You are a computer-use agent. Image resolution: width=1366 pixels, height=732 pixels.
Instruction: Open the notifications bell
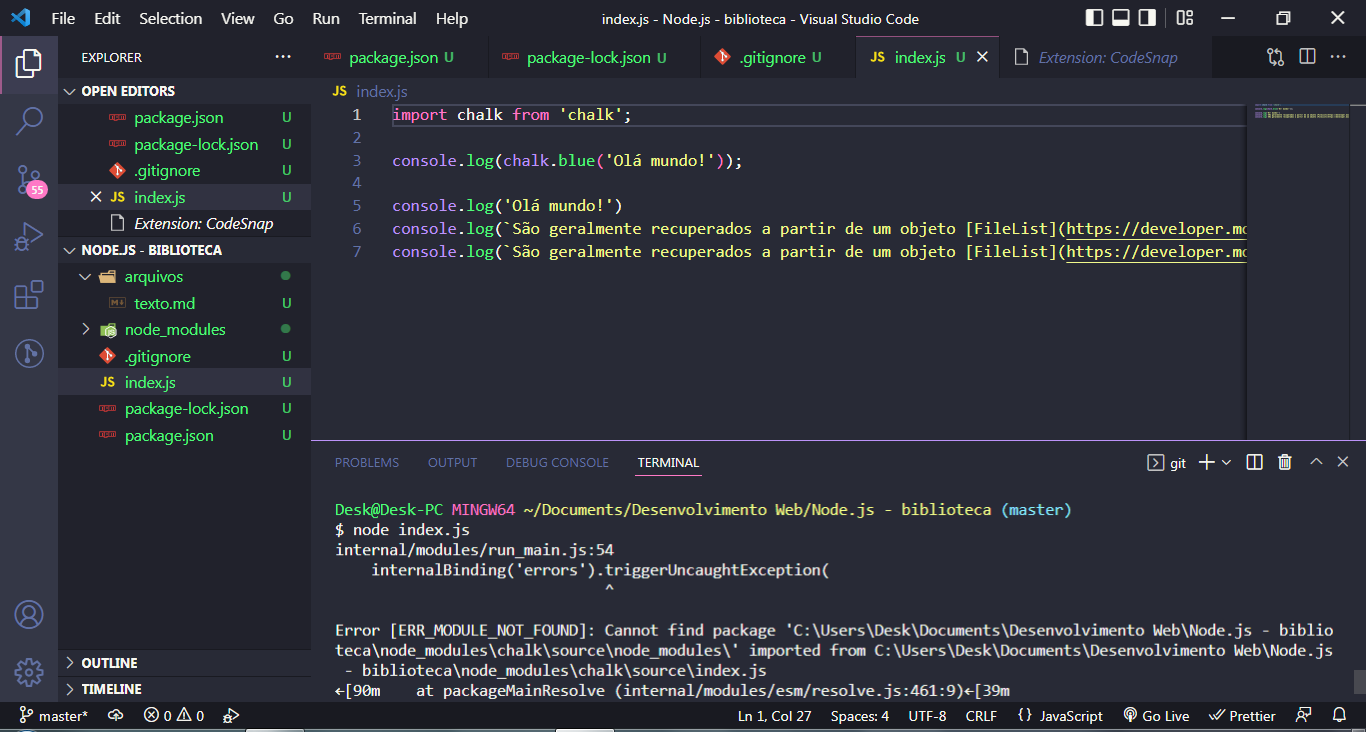(x=1339, y=716)
